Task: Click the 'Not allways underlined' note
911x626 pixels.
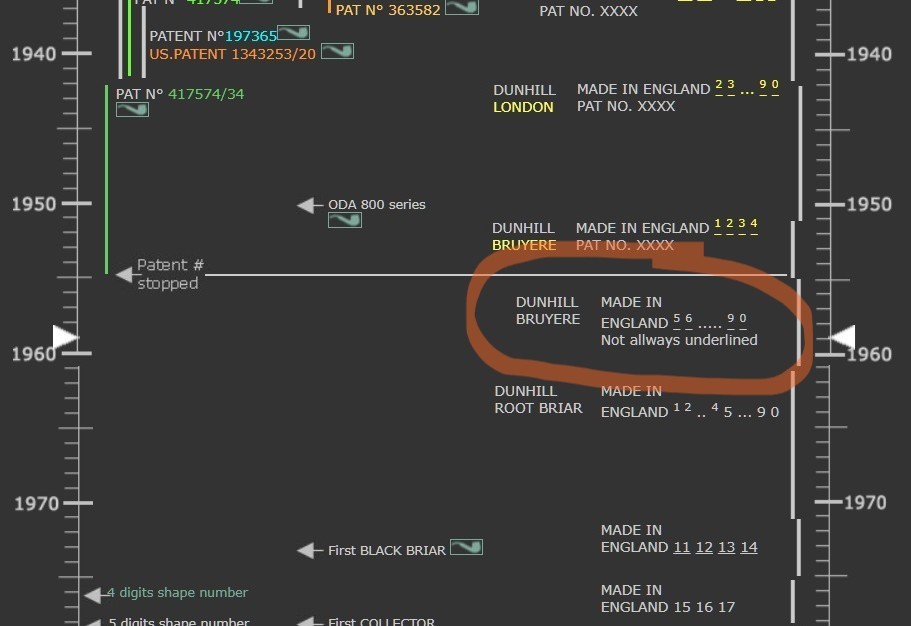Action: click(x=679, y=340)
